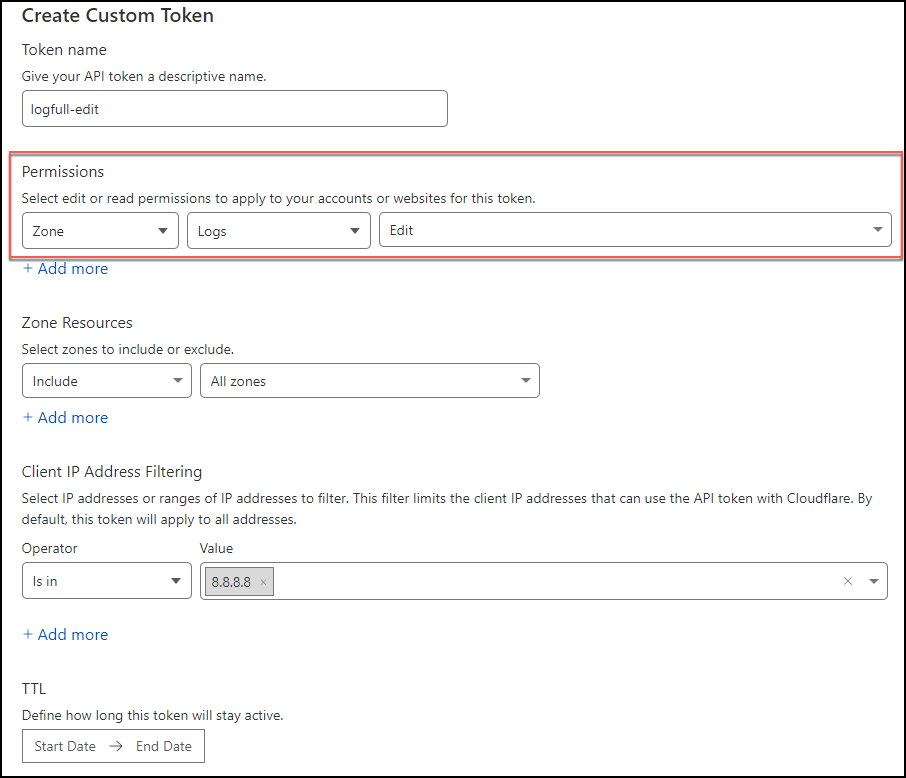The height and width of the screenshot is (778, 906).
Task: Add more under Zone Resources
Action: (x=65, y=418)
